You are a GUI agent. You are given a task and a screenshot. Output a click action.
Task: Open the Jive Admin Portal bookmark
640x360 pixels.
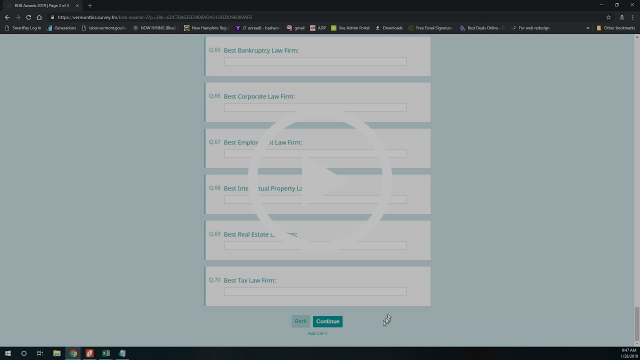click(350, 28)
